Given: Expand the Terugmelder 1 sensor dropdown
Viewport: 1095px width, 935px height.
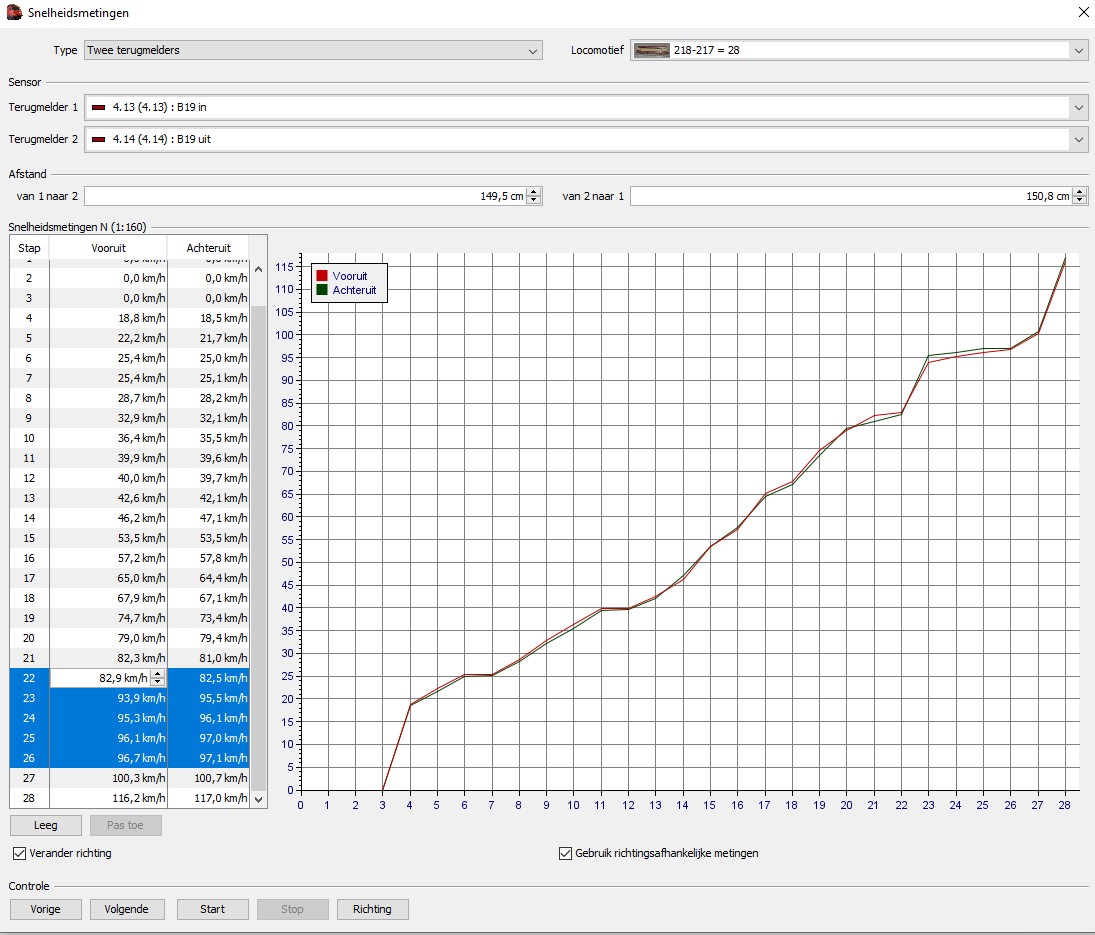Looking at the screenshot, I should [1079, 108].
